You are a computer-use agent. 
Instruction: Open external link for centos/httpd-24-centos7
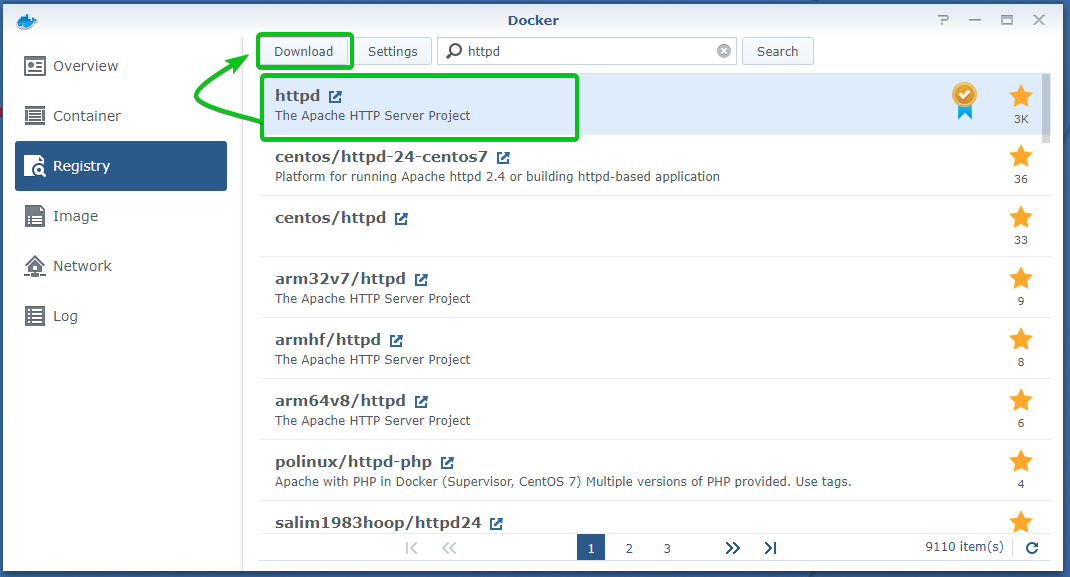pyautogui.click(x=503, y=158)
